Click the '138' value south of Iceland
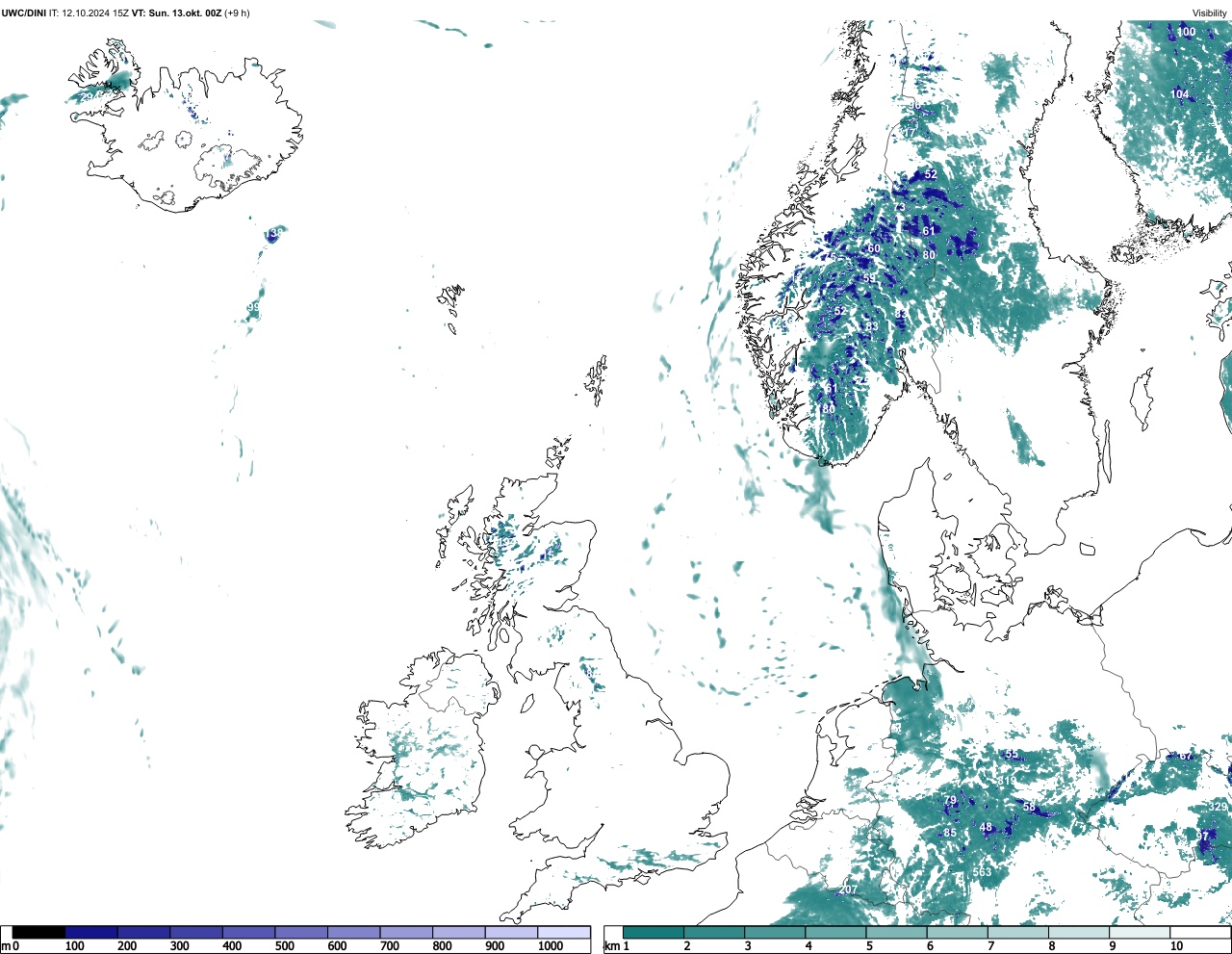The image size is (1232, 954). (275, 234)
